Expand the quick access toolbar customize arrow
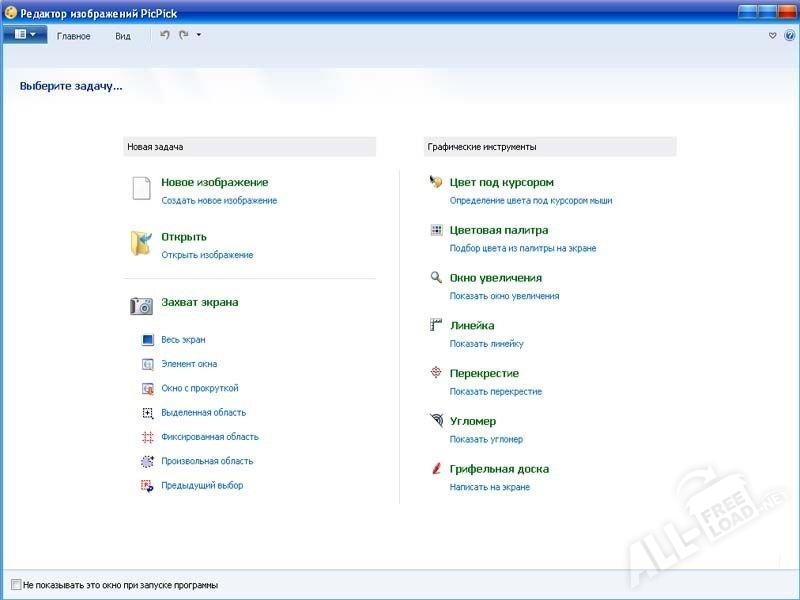The width and height of the screenshot is (800, 600). click(x=199, y=35)
